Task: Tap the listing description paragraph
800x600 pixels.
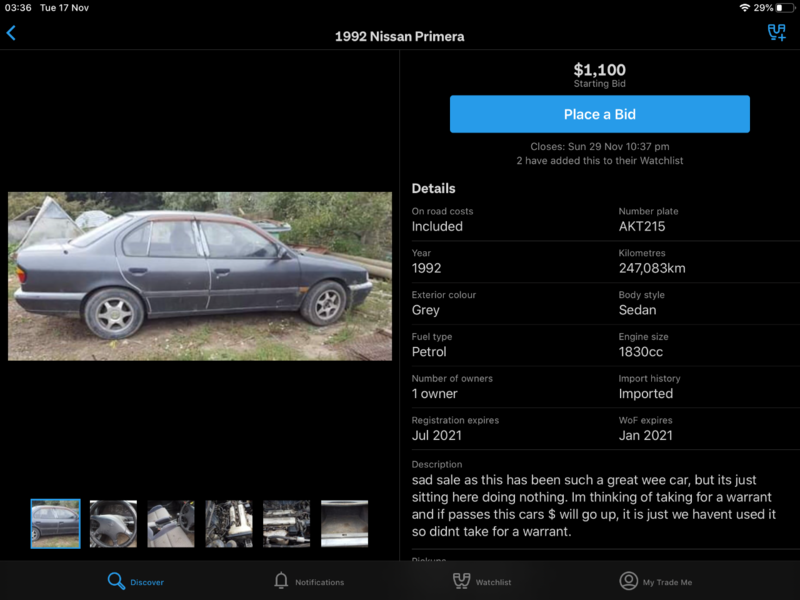Action: pyautogui.click(x=594, y=506)
